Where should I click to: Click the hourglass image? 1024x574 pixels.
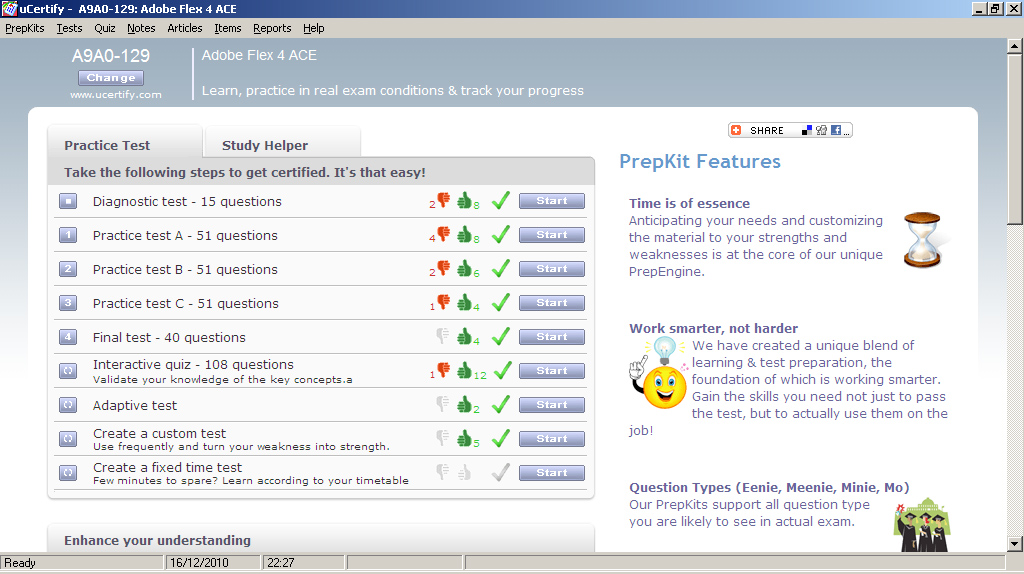click(922, 240)
